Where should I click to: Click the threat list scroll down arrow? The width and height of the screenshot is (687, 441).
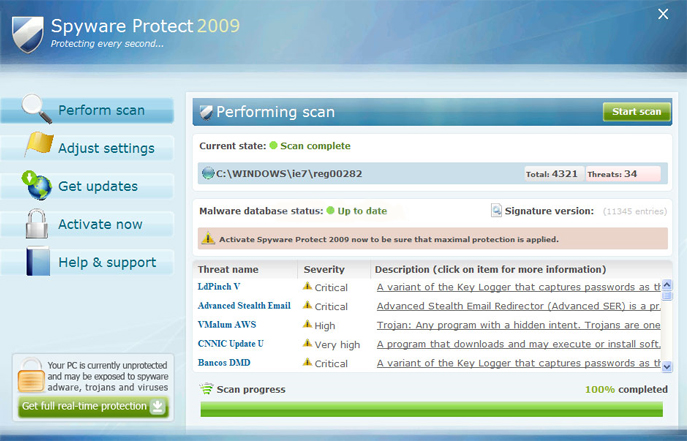coord(667,367)
